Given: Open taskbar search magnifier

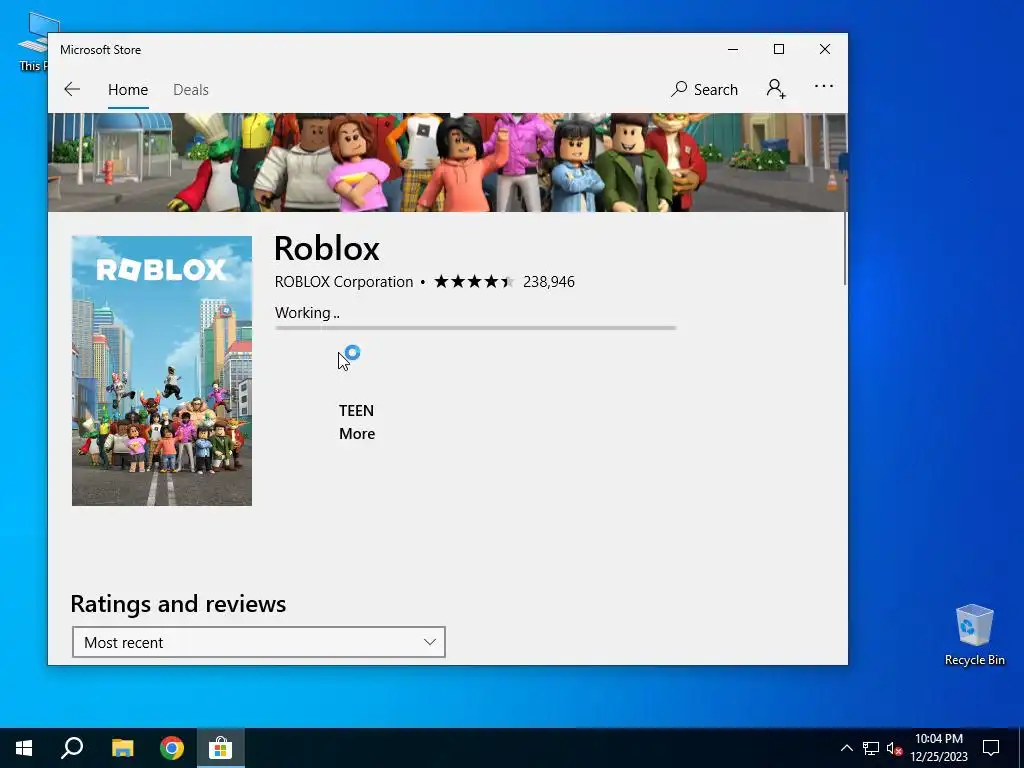Looking at the screenshot, I should (x=72, y=748).
